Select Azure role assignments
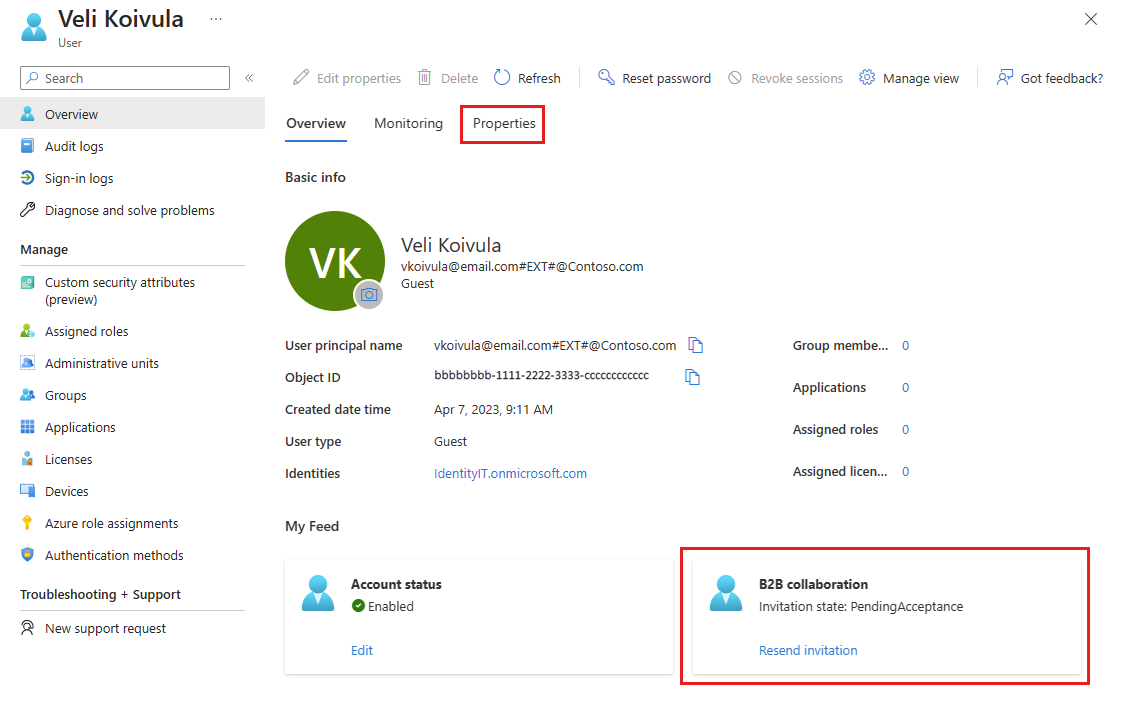 111,522
